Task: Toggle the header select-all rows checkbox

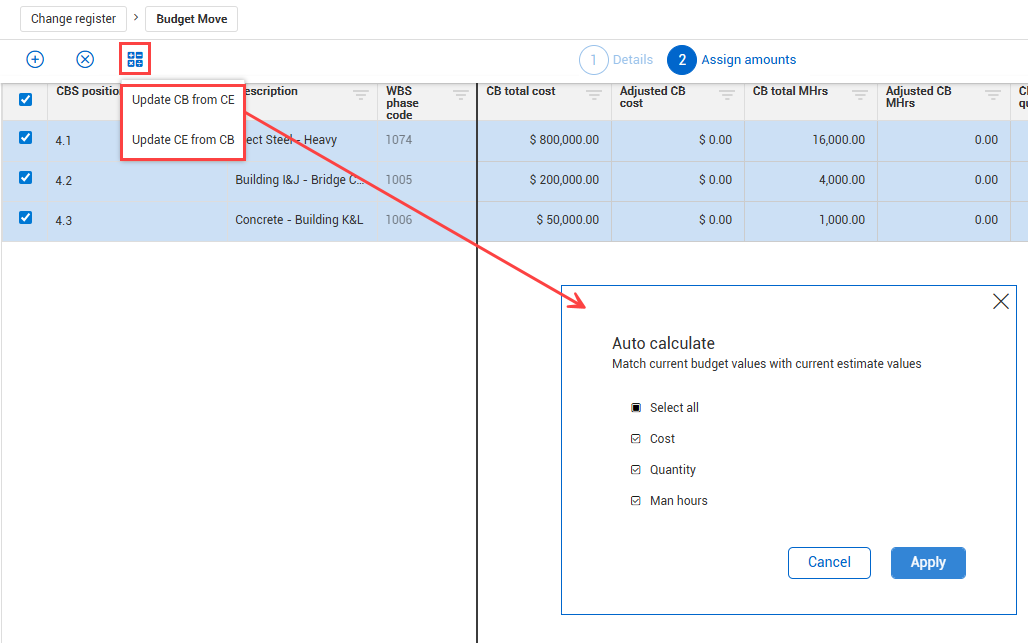Action: [x=26, y=99]
